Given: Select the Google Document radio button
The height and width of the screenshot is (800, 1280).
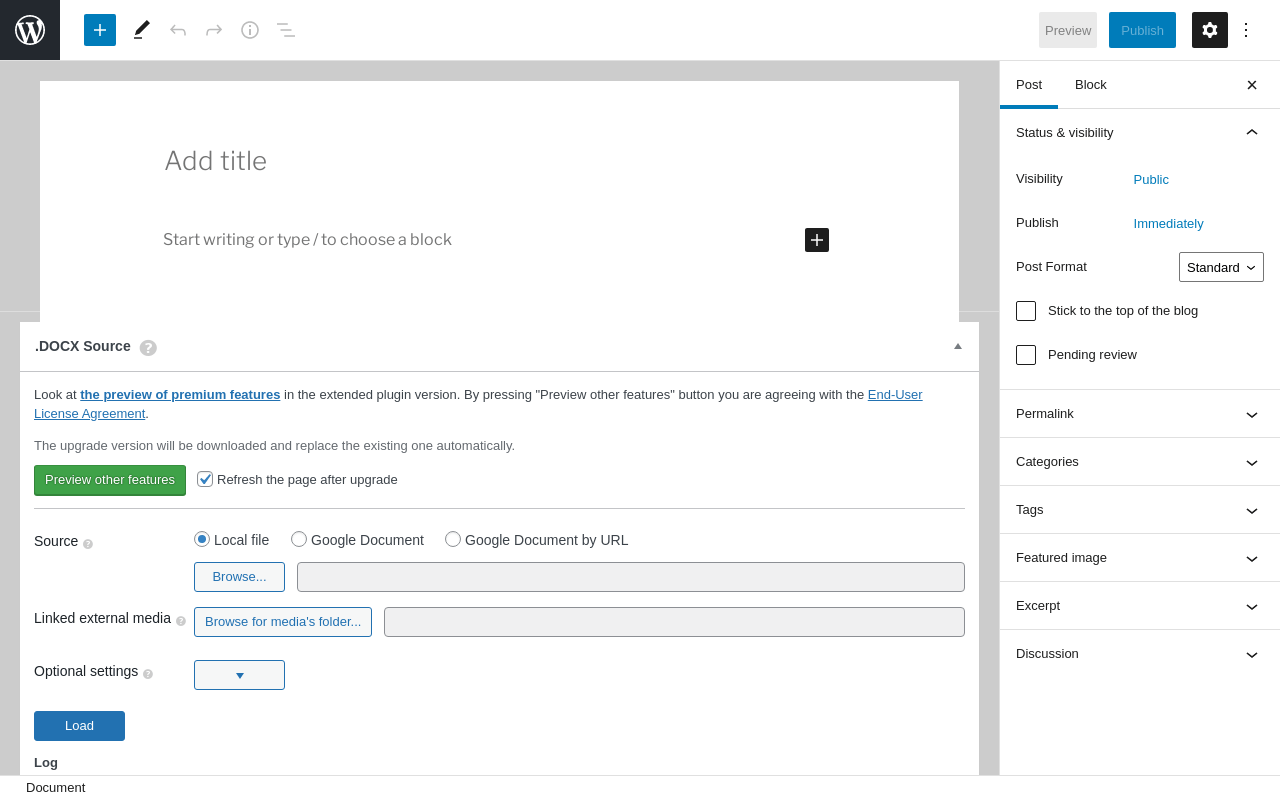Looking at the screenshot, I should (299, 539).
